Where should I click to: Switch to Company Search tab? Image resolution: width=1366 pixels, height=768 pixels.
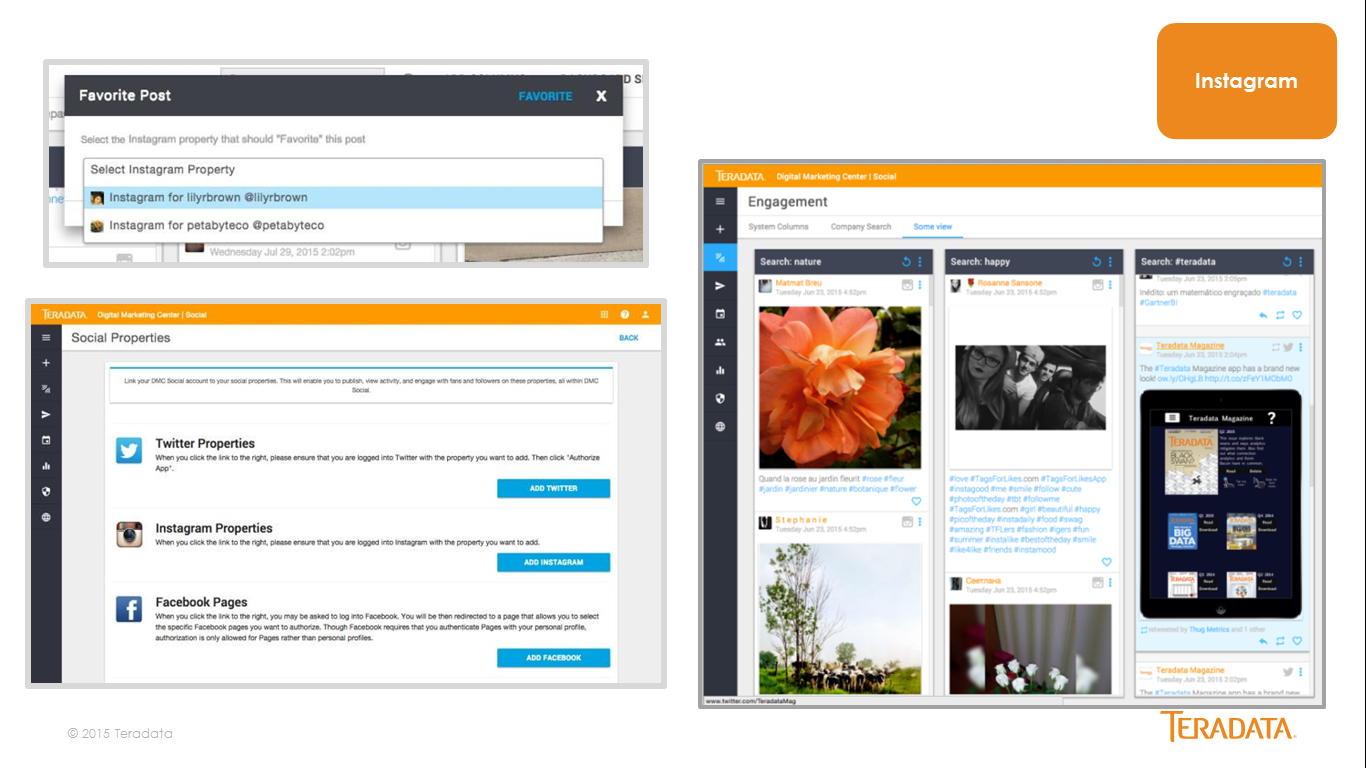click(861, 227)
